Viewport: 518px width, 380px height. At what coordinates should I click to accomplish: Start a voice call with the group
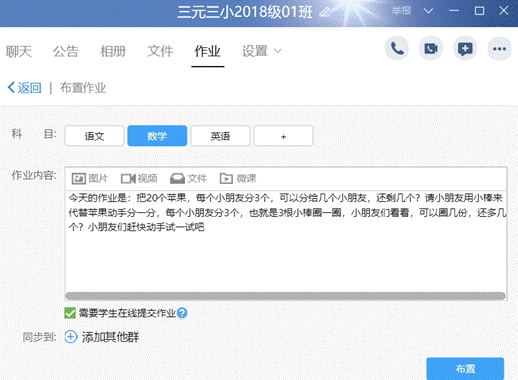point(397,49)
